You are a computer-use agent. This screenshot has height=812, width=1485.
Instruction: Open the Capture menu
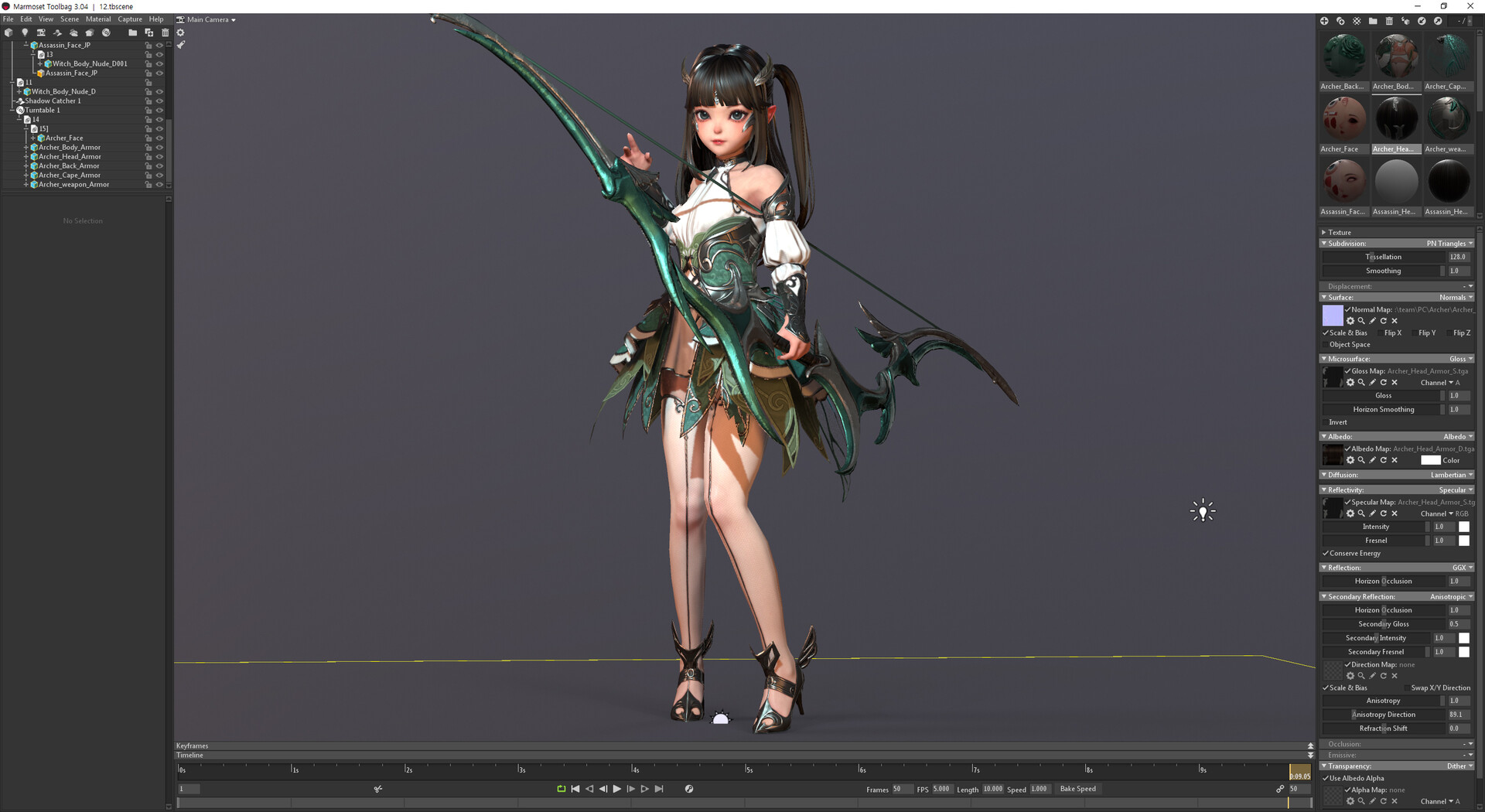pyautogui.click(x=130, y=19)
